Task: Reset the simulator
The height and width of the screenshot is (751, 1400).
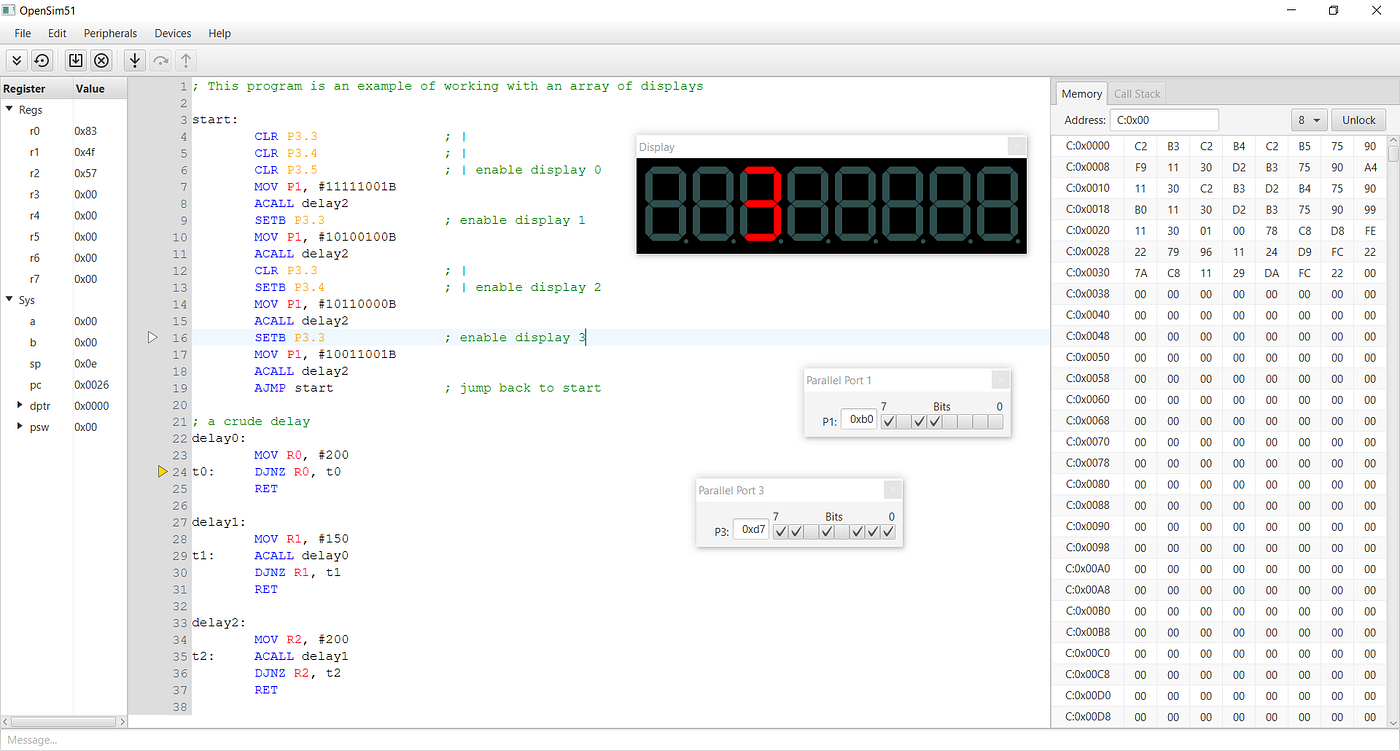Action: (41, 60)
